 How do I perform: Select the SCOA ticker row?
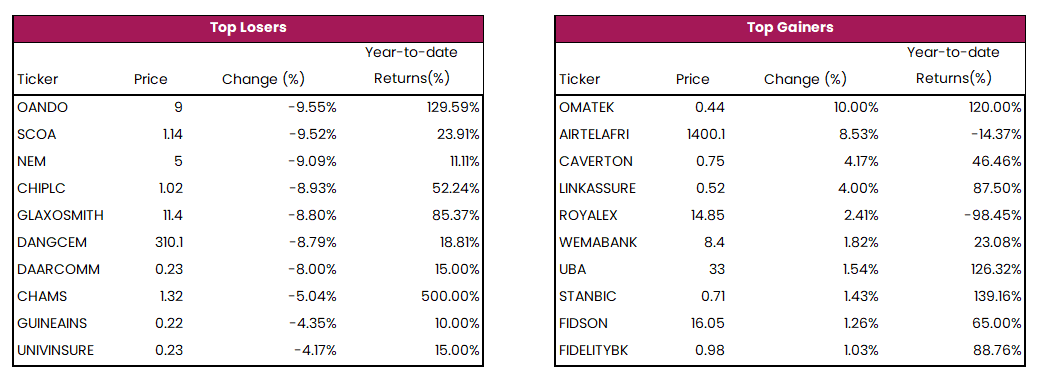coord(248,134)
